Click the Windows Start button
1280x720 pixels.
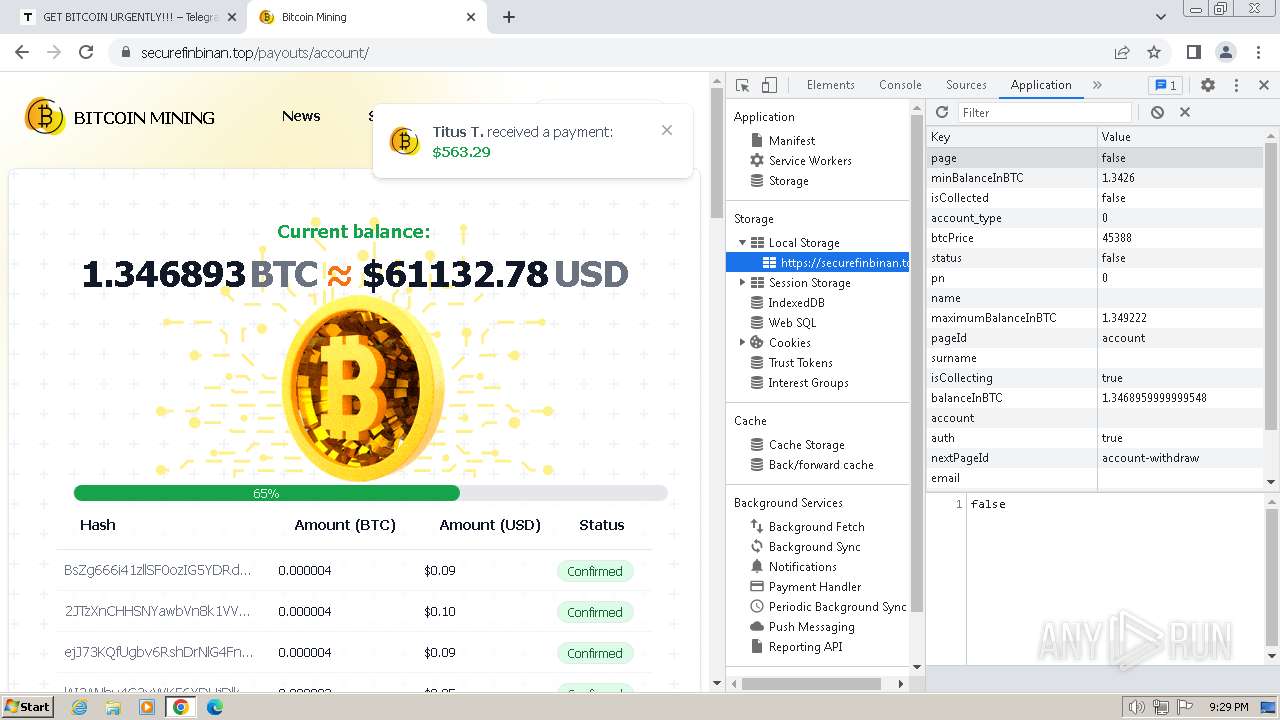tap(28, 707)
